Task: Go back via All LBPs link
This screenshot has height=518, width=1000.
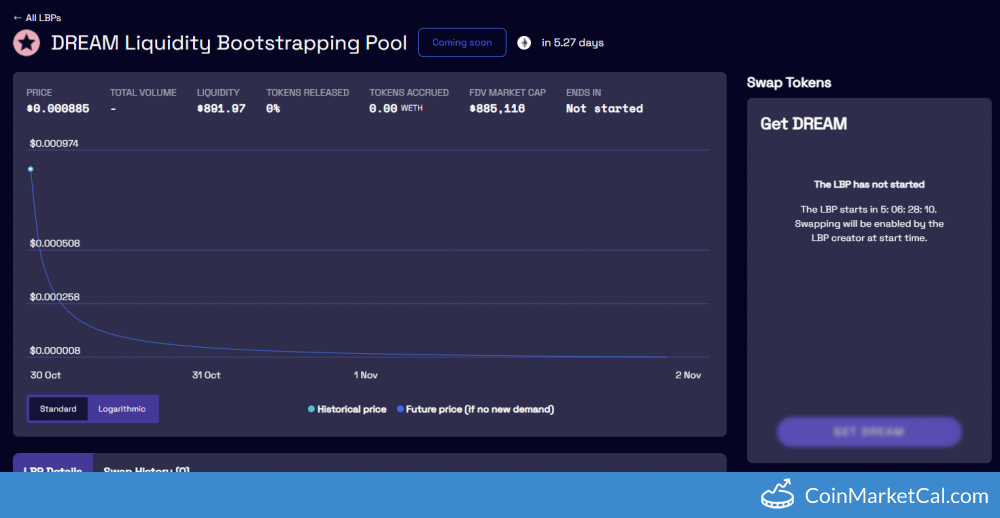Action: [42, 18]
